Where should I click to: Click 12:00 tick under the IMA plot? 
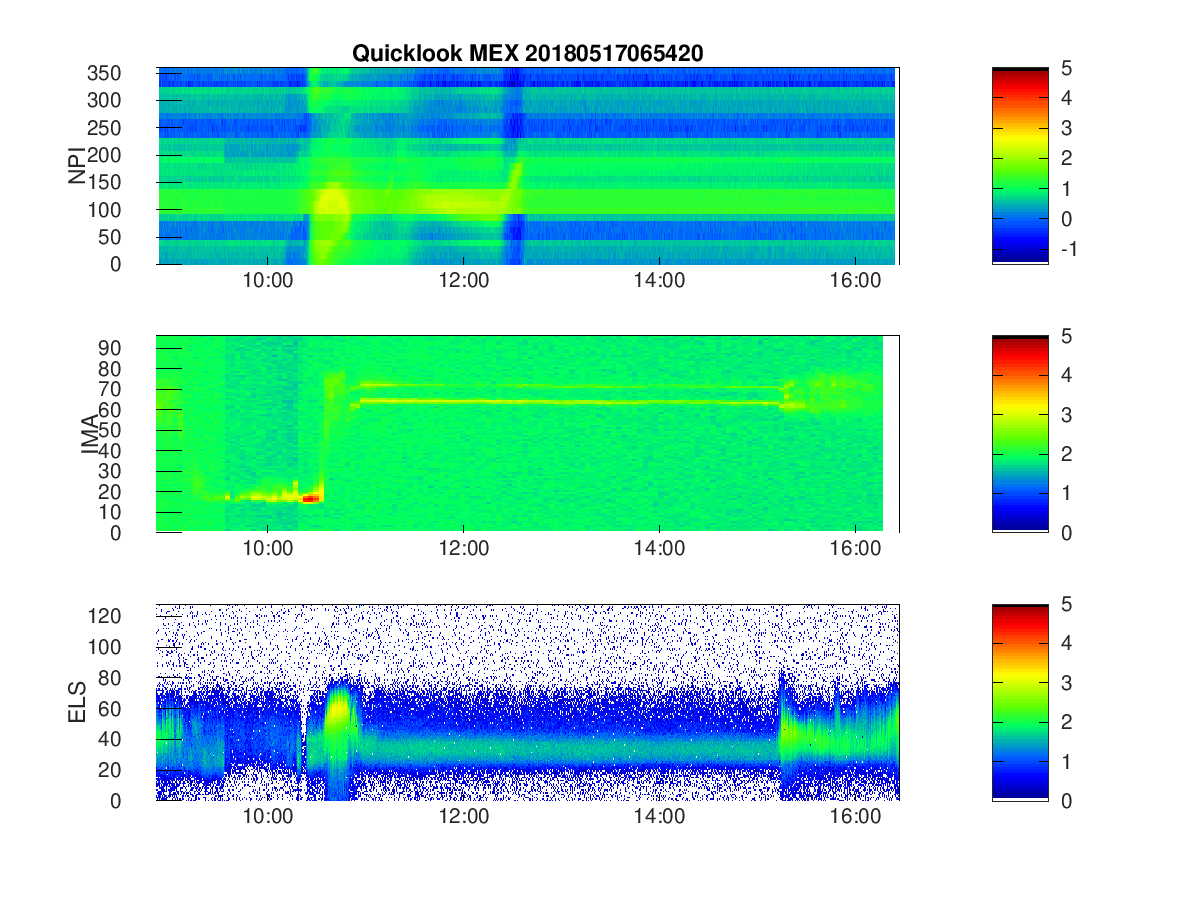(x=463, y=547)
